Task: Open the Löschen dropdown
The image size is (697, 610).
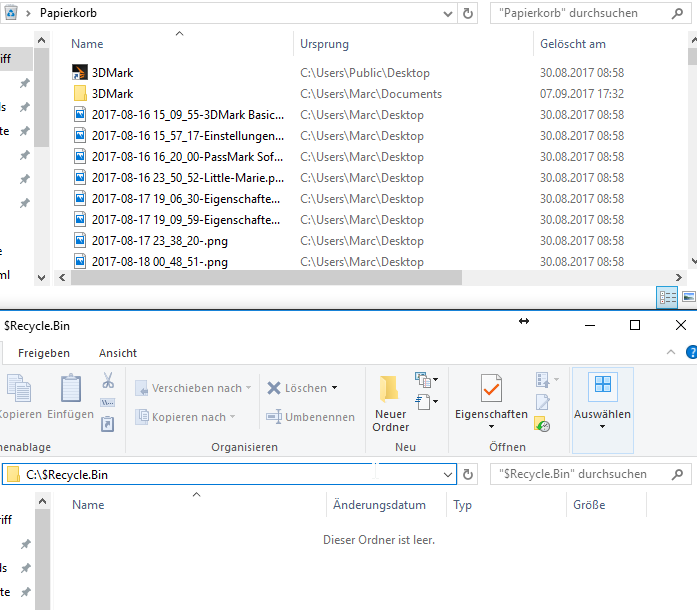Action: [334, 388]
